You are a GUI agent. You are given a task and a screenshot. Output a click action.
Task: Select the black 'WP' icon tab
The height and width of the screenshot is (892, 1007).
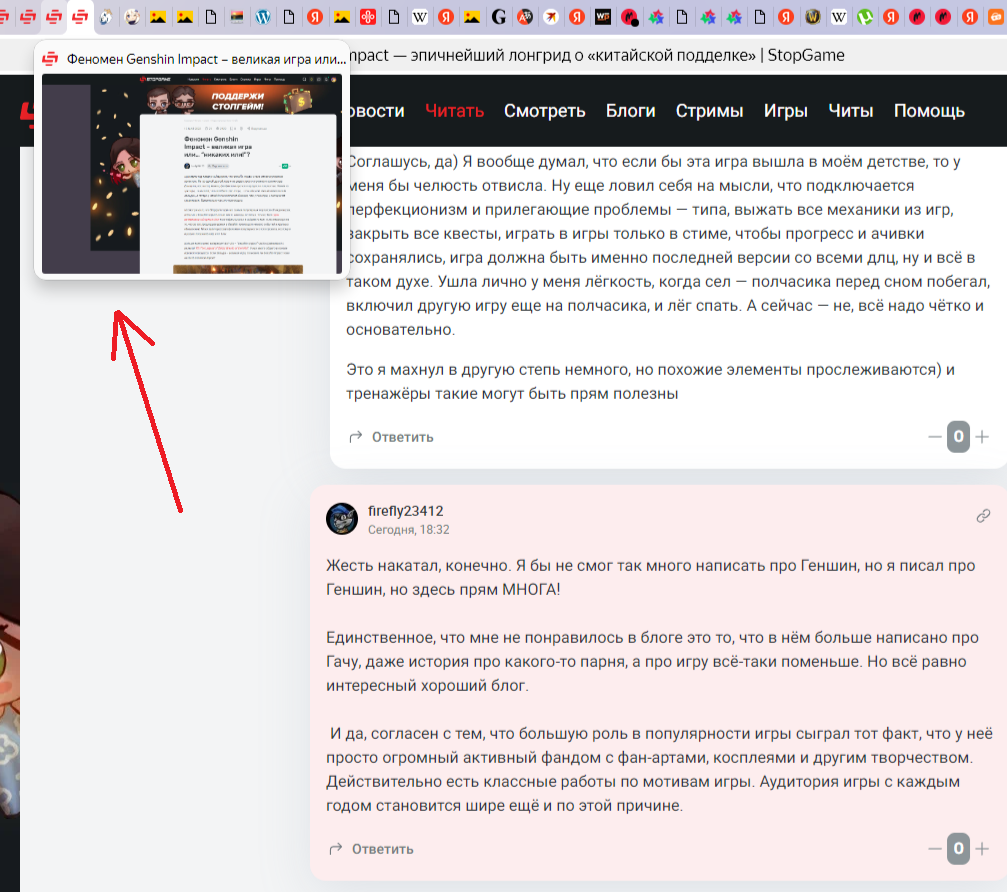pyautogui.click(x=602, y=17)
